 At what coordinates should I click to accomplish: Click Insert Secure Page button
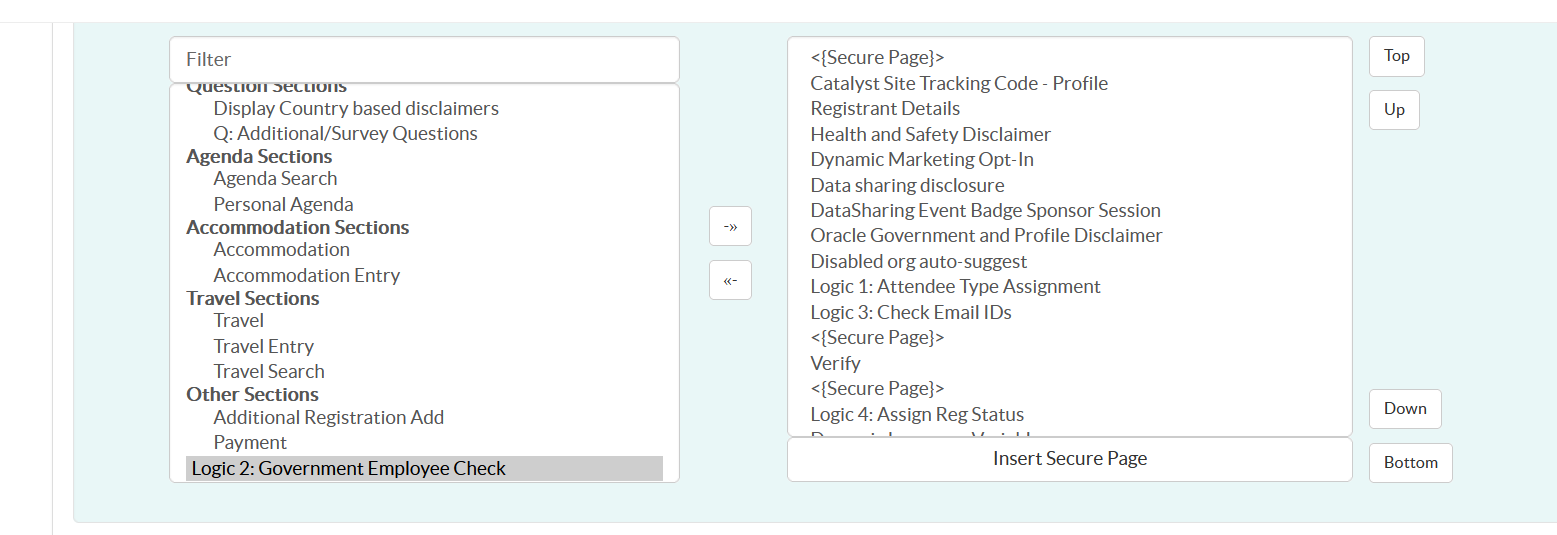(1069, 459)
